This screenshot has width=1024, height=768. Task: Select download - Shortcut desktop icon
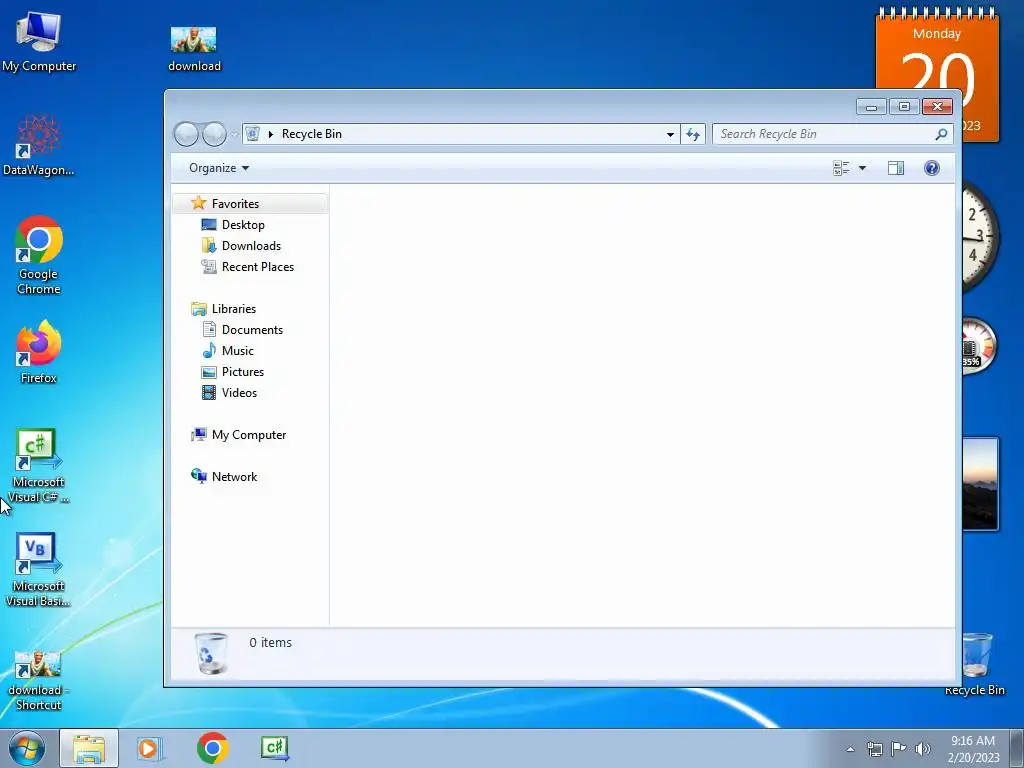point(39,680)
